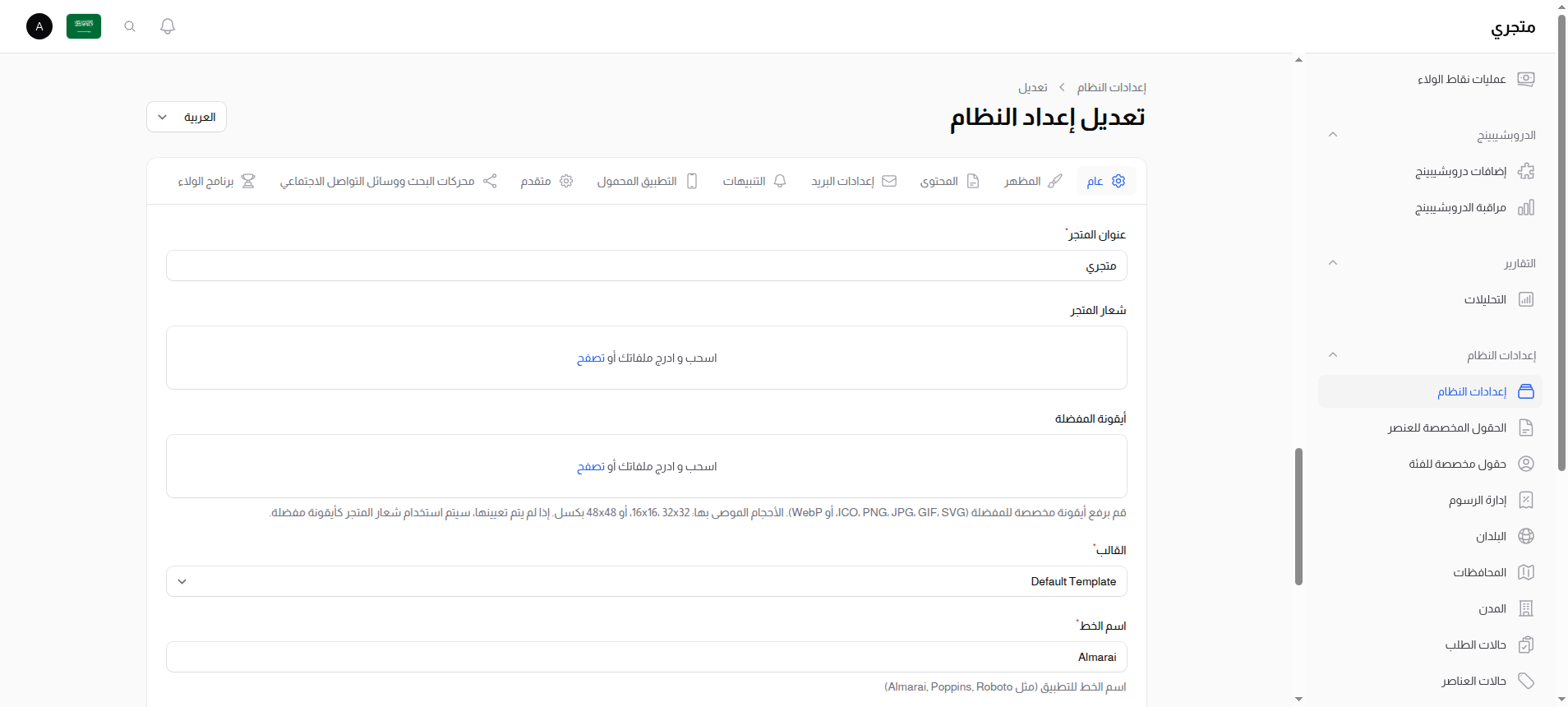
Task: Click the المدن building icon
Action: coord(1526,608)
